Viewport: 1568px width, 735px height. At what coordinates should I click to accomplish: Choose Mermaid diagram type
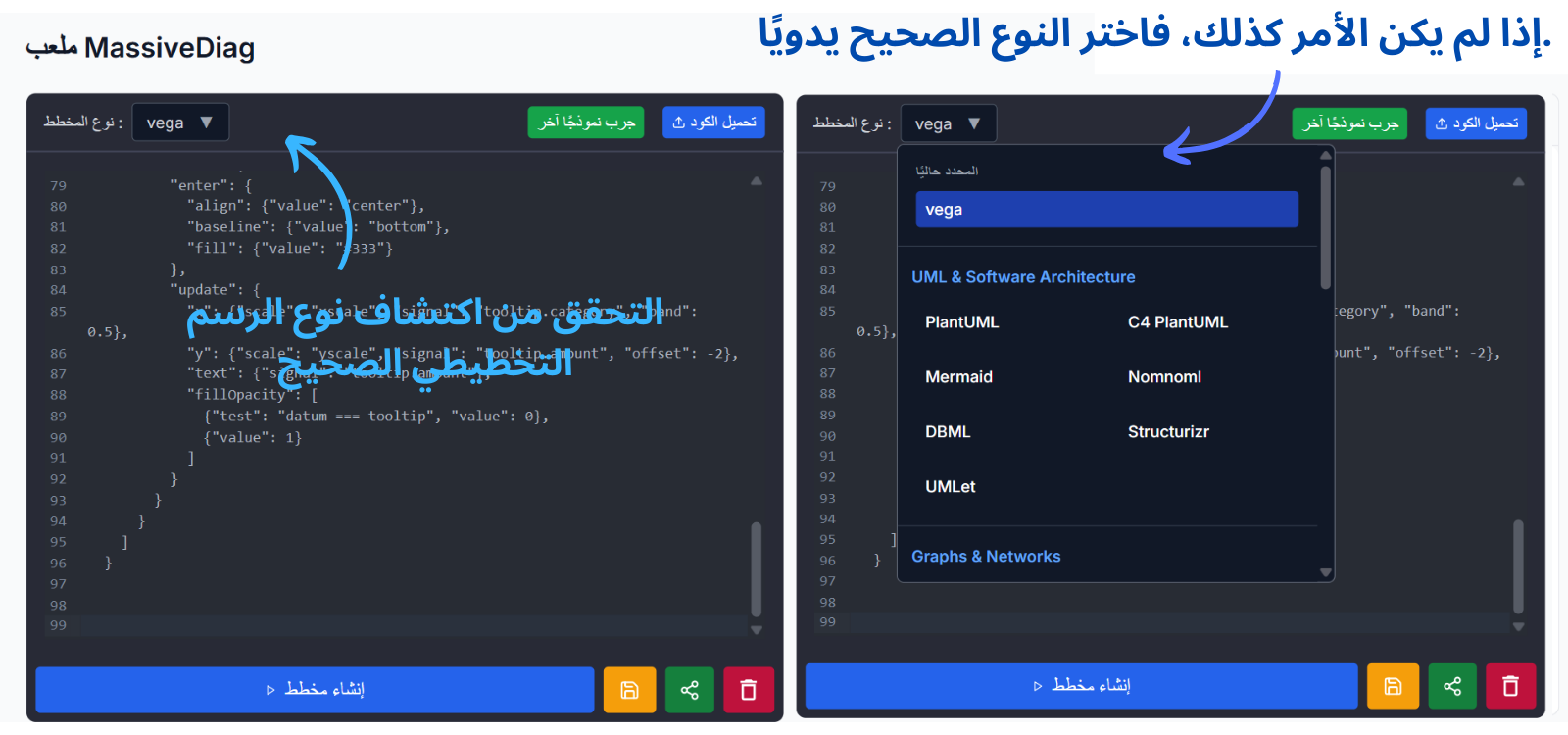click(x=959, y=377)
